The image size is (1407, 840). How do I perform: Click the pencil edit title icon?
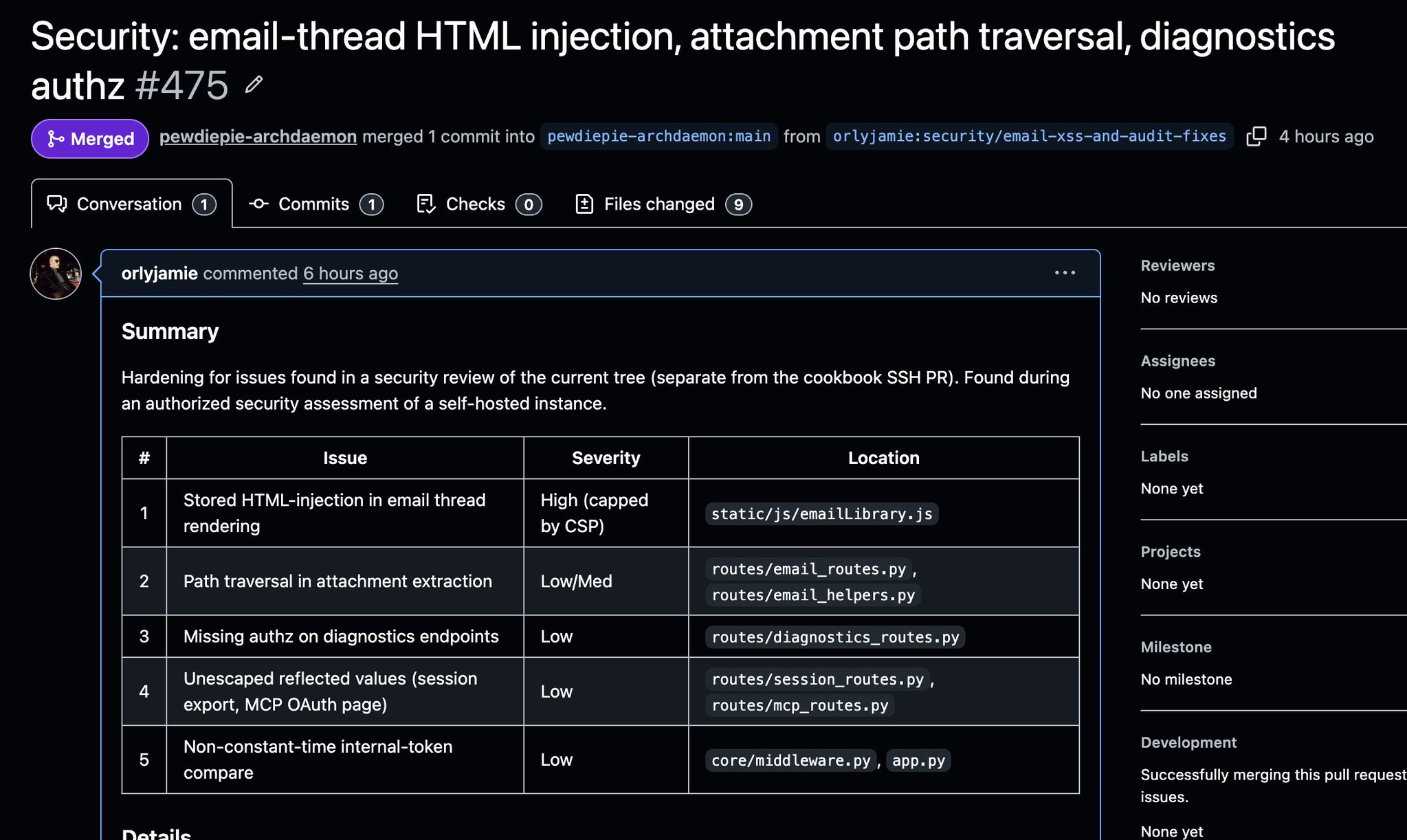[x=254, y=85]
